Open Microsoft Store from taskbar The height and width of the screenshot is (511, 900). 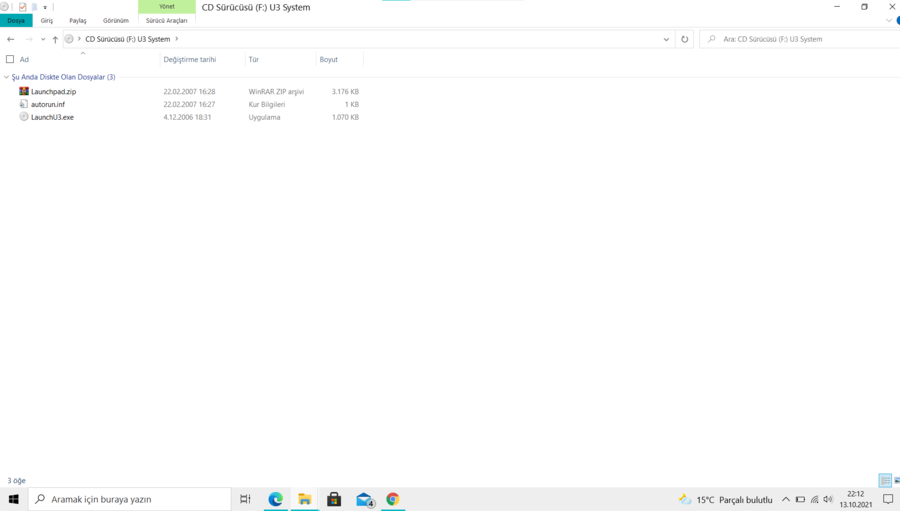tap(334, 499)
